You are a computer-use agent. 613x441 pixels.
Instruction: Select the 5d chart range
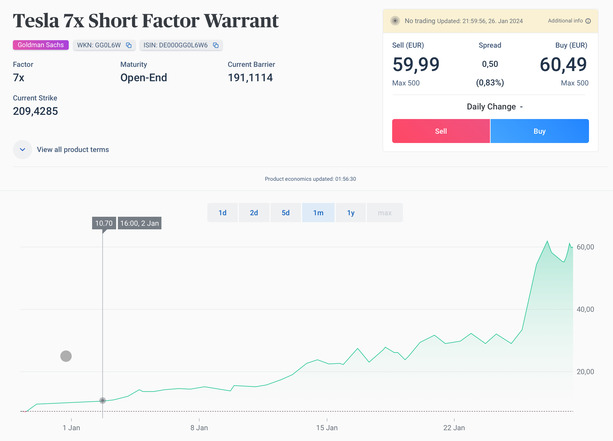click(x=286, y=212)
